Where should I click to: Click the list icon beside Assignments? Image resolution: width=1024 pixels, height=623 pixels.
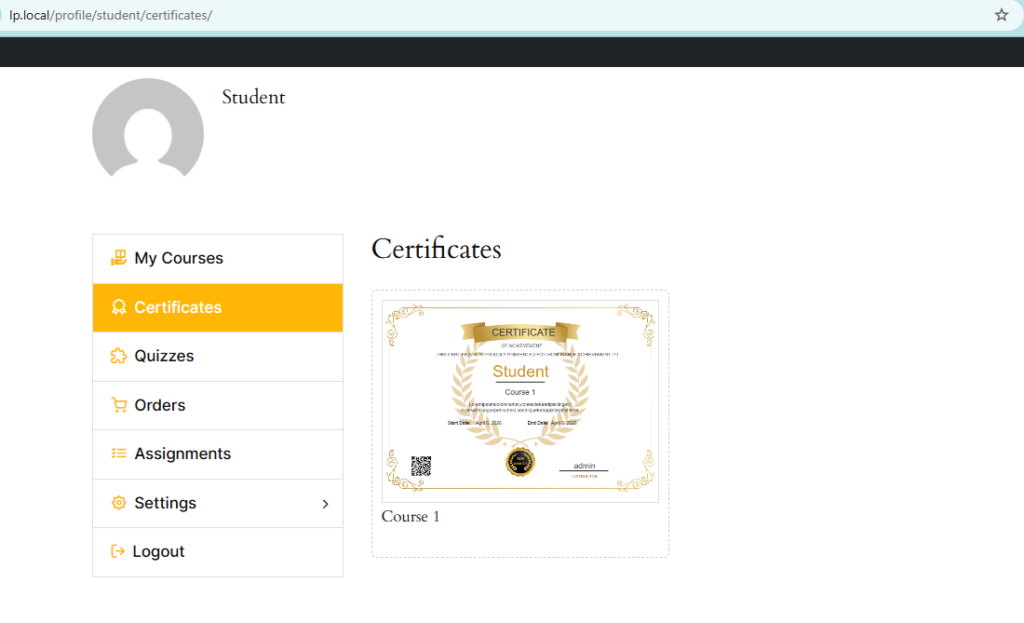click(x=119, y=454)
